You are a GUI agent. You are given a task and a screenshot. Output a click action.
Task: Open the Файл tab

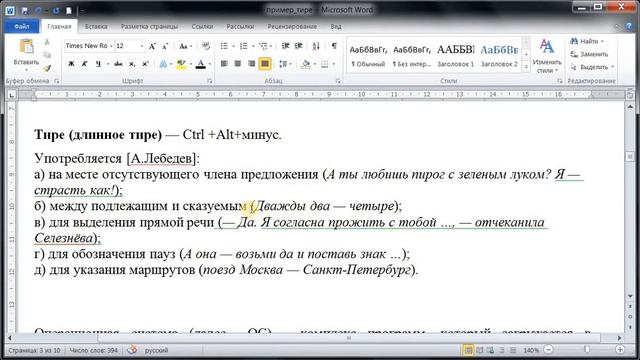[22, 26]
